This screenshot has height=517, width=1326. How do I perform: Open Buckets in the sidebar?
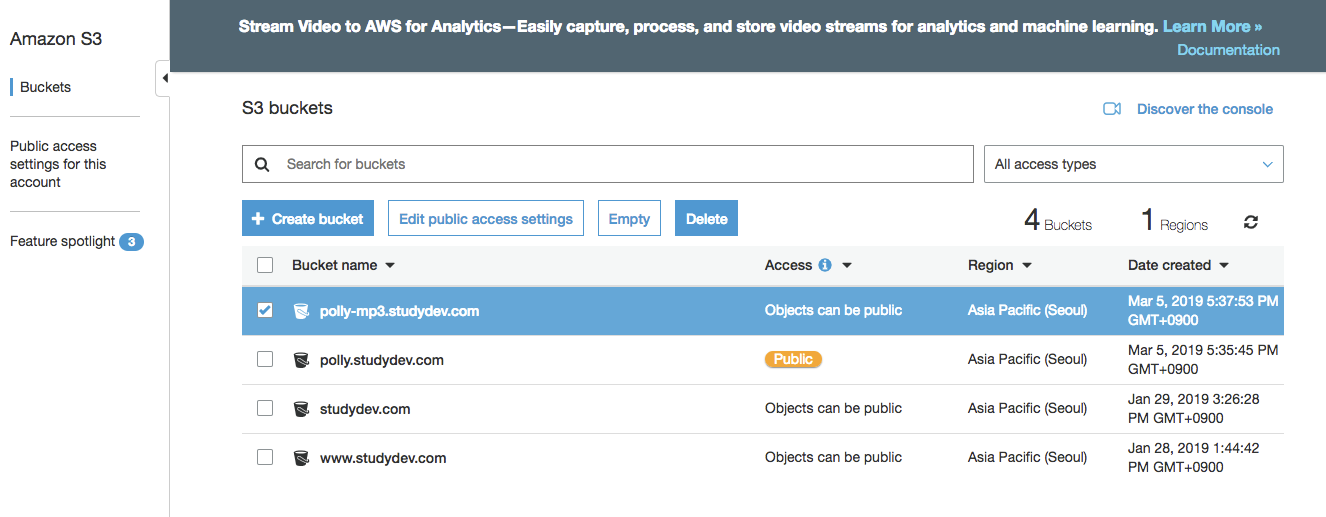[45, 87]
